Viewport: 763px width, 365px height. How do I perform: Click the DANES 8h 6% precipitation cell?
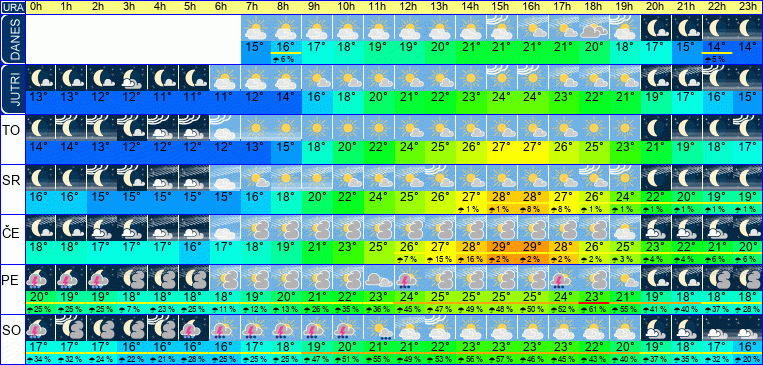click(x=287, y=59)
